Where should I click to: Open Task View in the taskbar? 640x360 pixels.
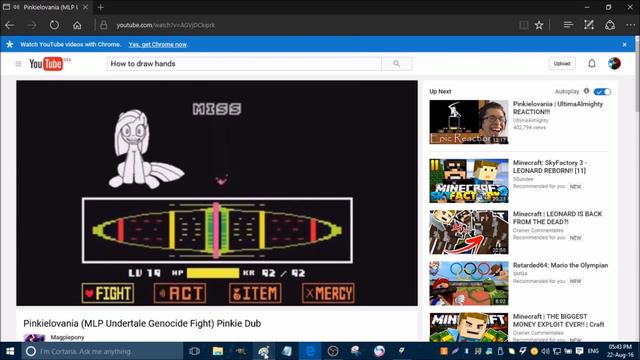tap(195, 351)
